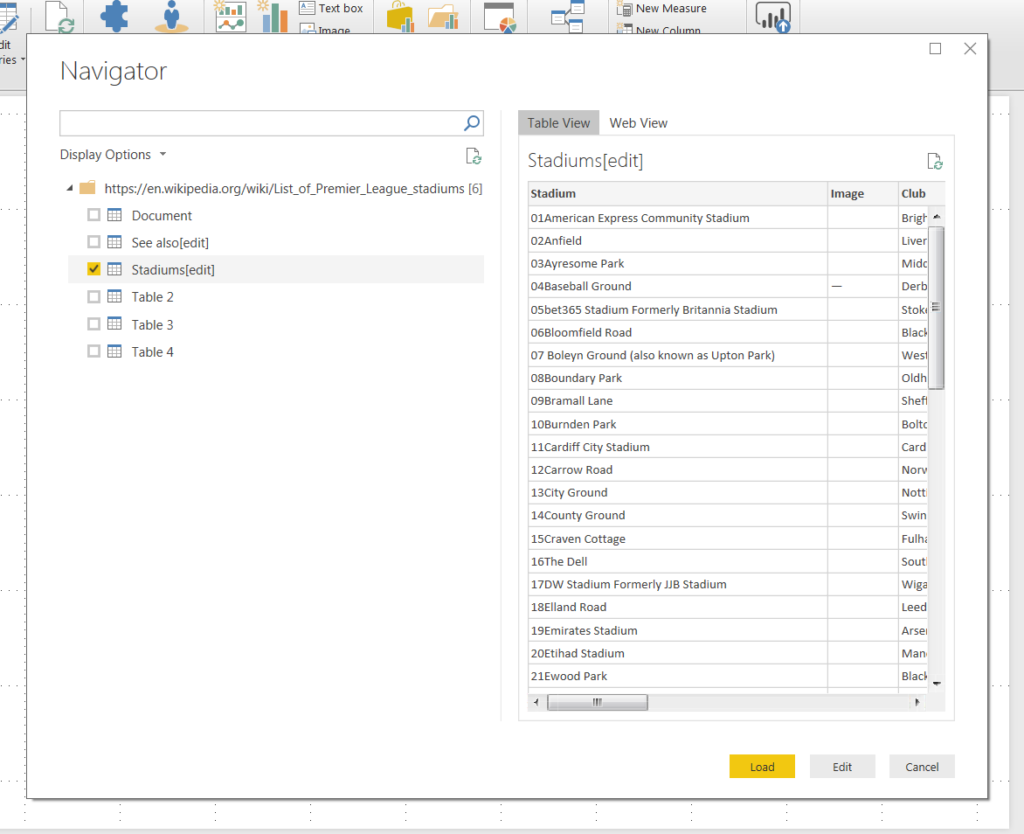Click the Cancel button

(x=921, y=767)
